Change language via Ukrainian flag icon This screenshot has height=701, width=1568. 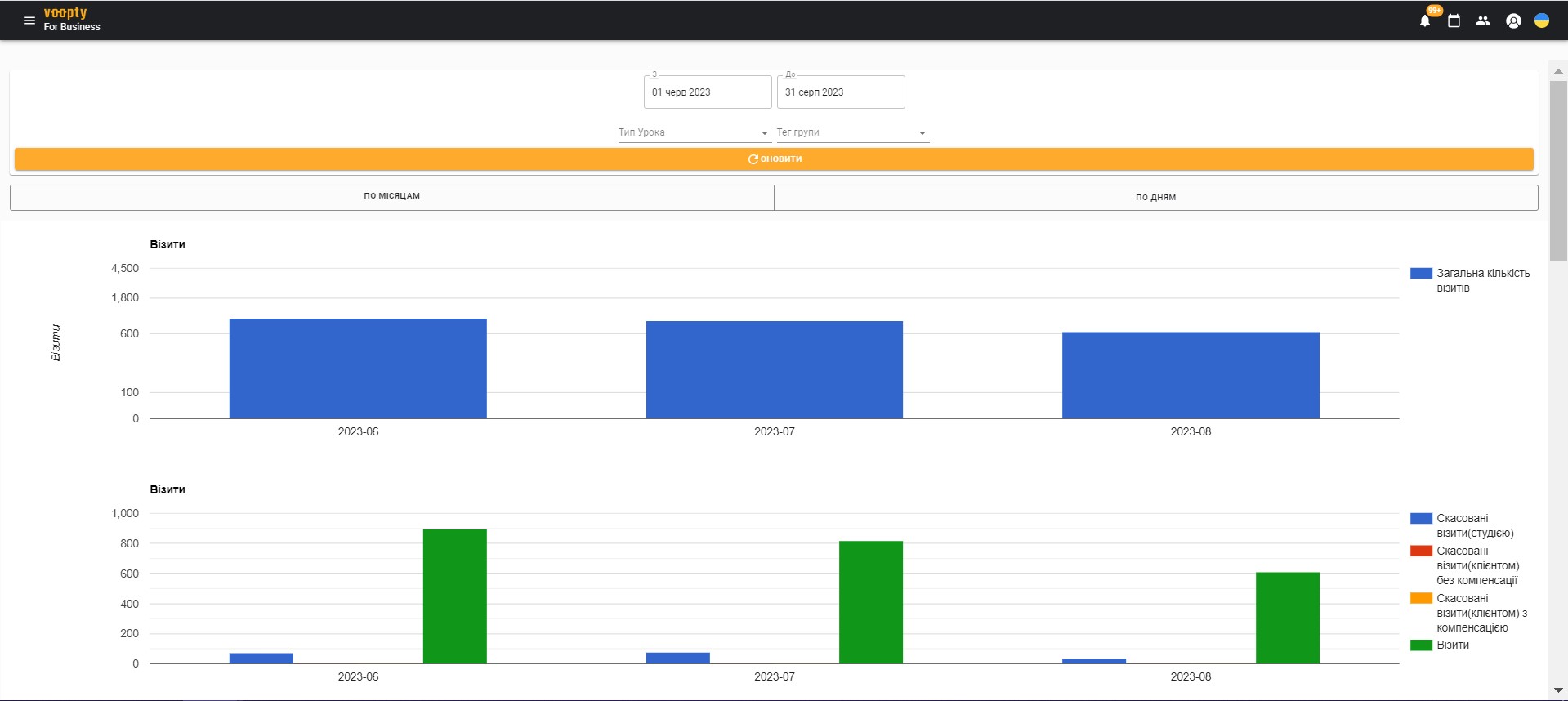click(x=1542, y=20)
